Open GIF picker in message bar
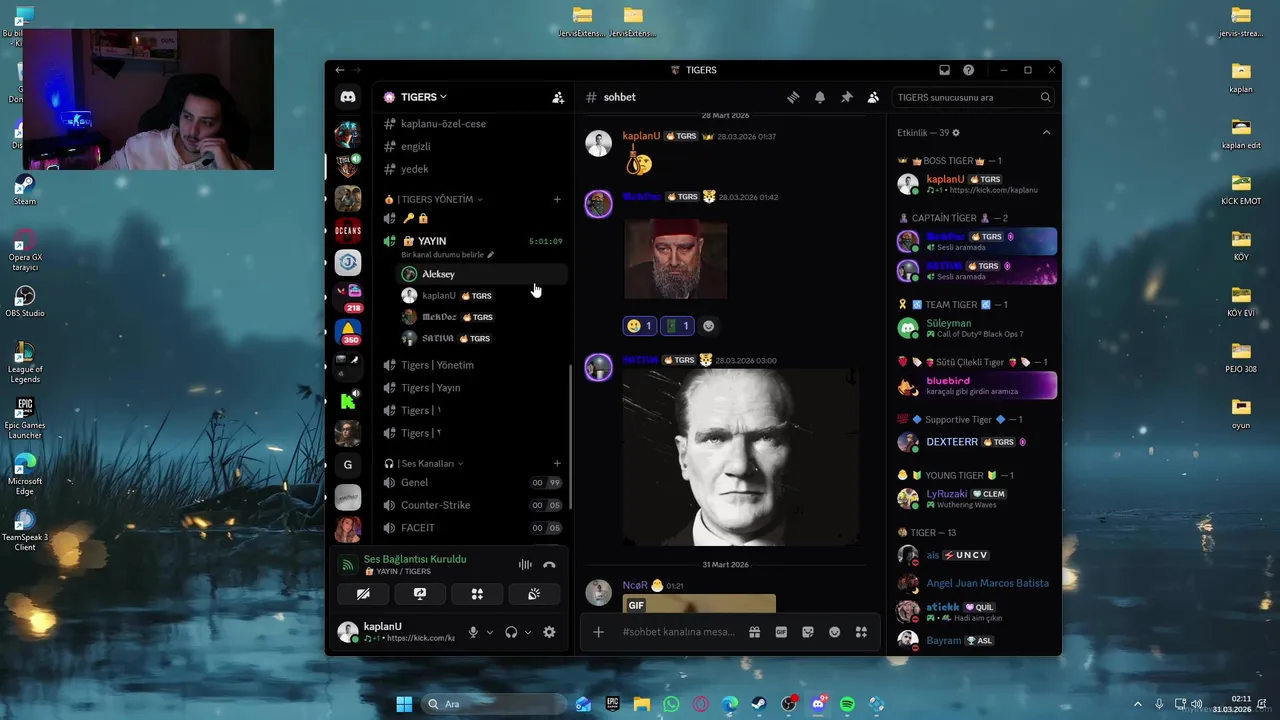 pyautogui.click(x=781, y=632)
